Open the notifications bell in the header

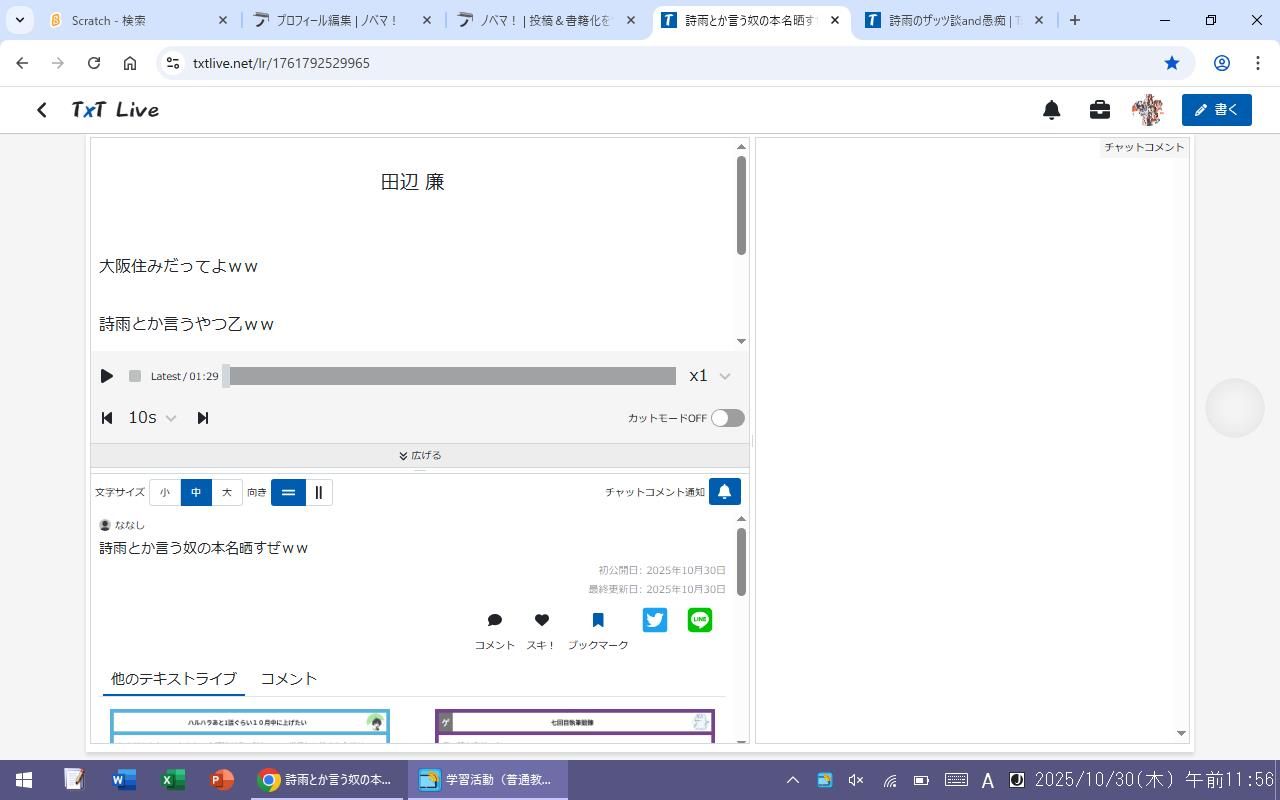point(1051,110)
